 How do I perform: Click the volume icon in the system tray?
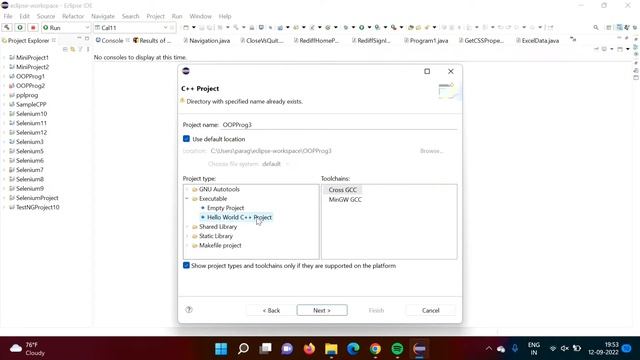coord(565,348)
